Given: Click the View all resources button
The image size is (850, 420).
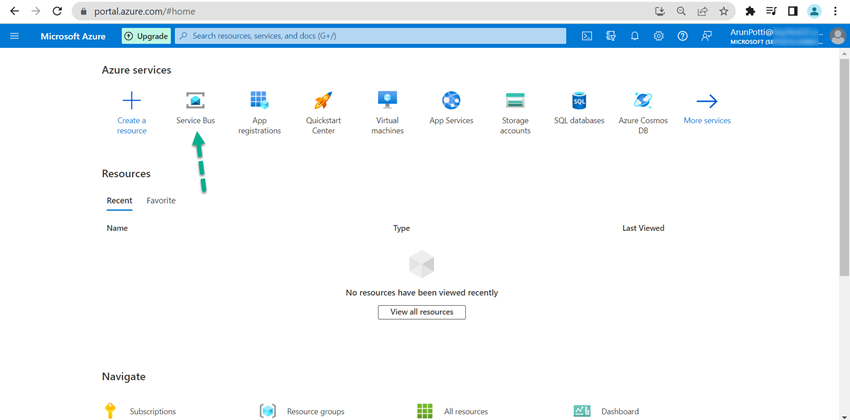Looking at the screenshot, I should pyautogui.click(x=422, y=312).
